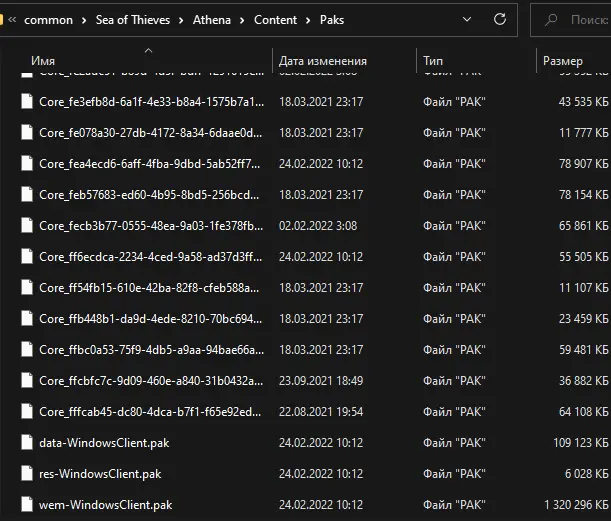This screenshot has width=611, height=521.
Task: Select res-WindowsClient.pak file name
Action: click(100, 474)
